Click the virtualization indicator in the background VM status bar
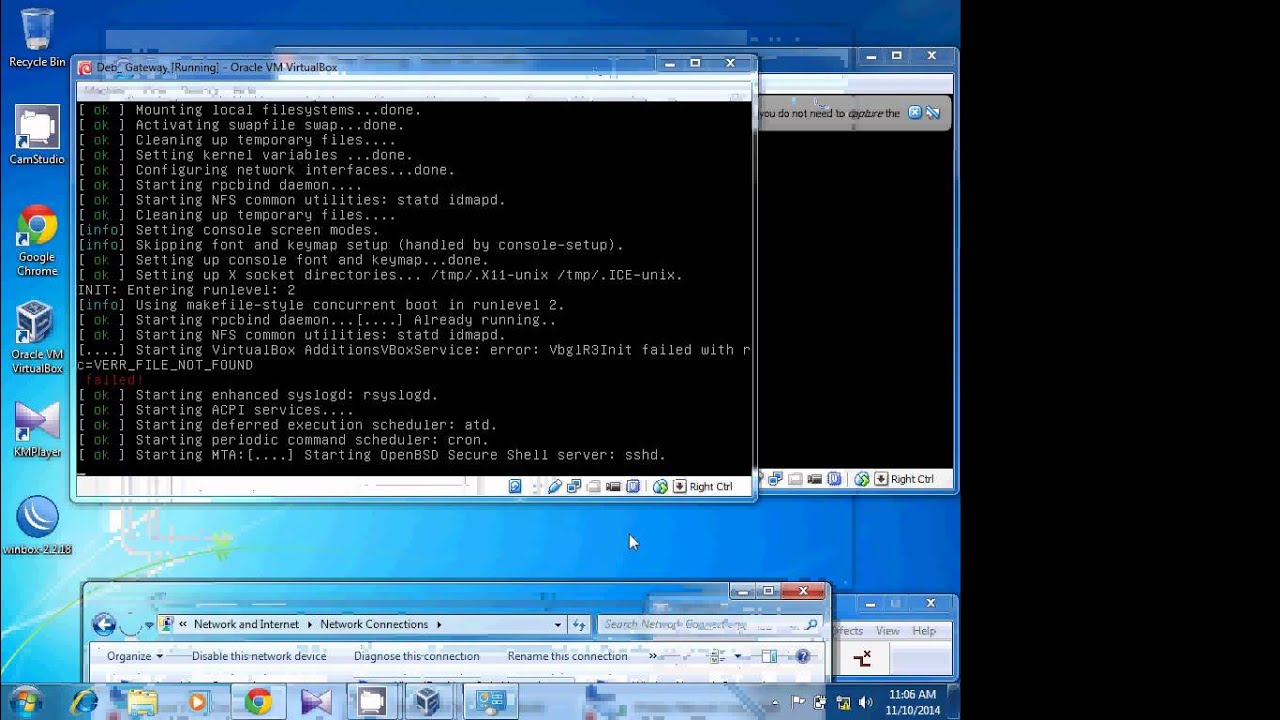The height and width of the screenshot is (720, 1280). point(834,479)
